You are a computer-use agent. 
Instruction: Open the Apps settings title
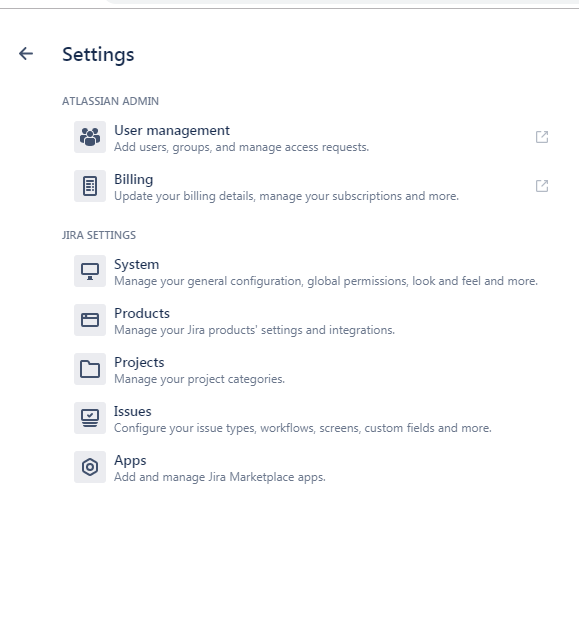[x=130, y=460]
